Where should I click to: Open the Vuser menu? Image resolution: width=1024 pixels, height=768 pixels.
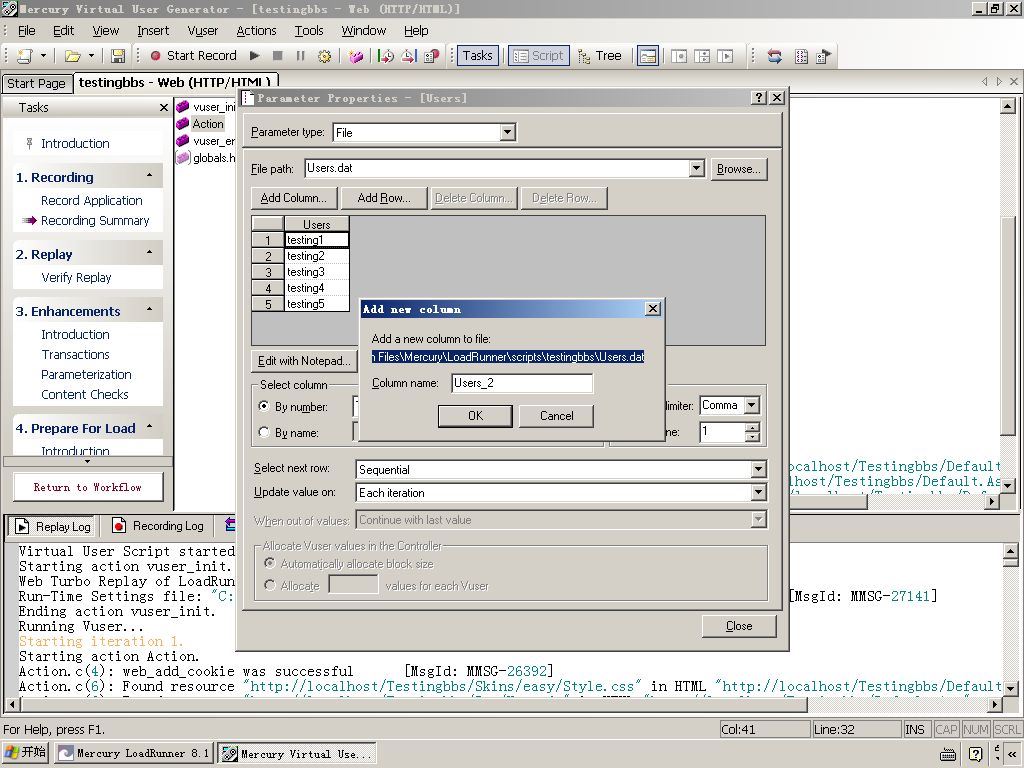point(203,31)
